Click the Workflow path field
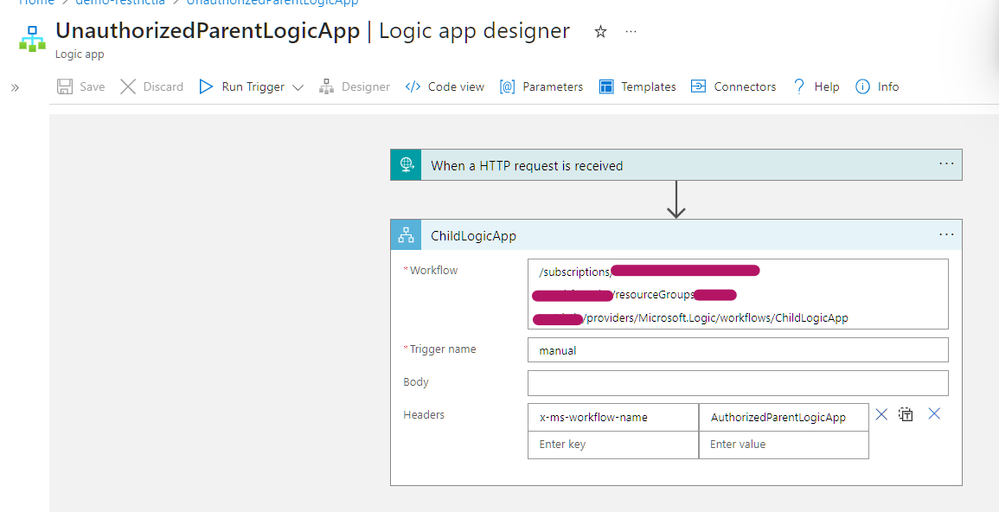Viewport: 999px width, 512px height. (738, 294)
